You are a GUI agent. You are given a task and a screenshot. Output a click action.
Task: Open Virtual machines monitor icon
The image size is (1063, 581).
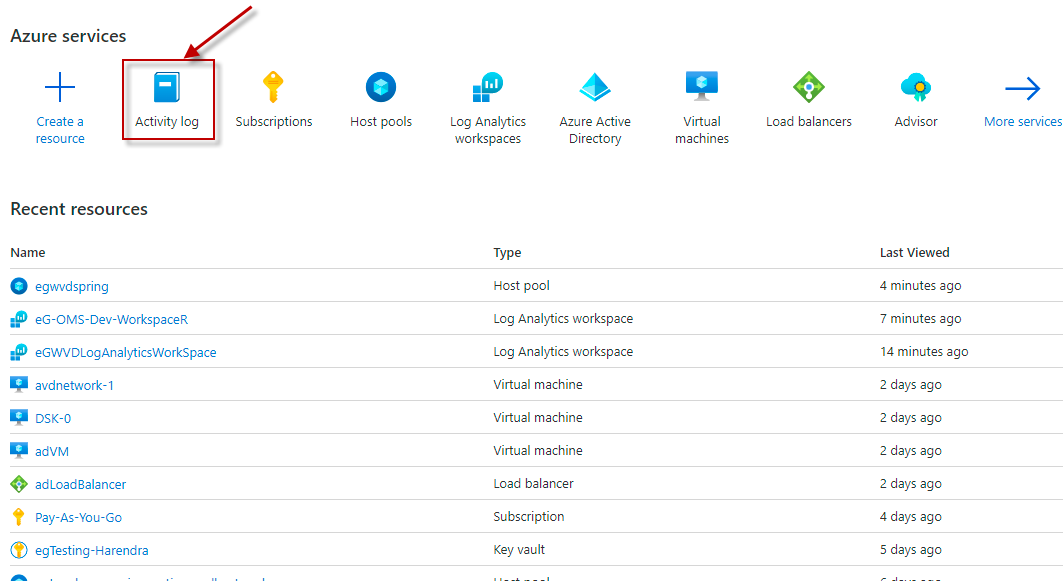[x=702, y=86]
